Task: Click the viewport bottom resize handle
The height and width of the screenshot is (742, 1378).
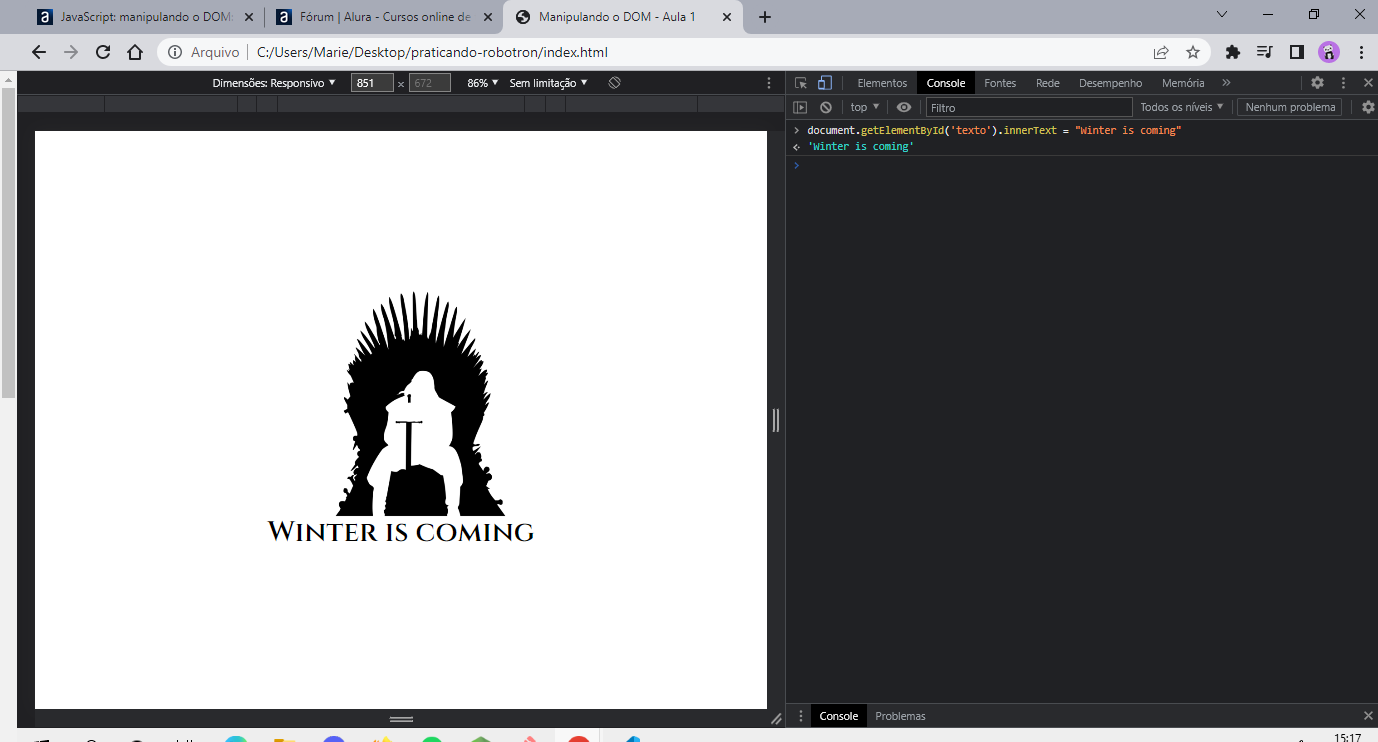Action: [401, 719]
